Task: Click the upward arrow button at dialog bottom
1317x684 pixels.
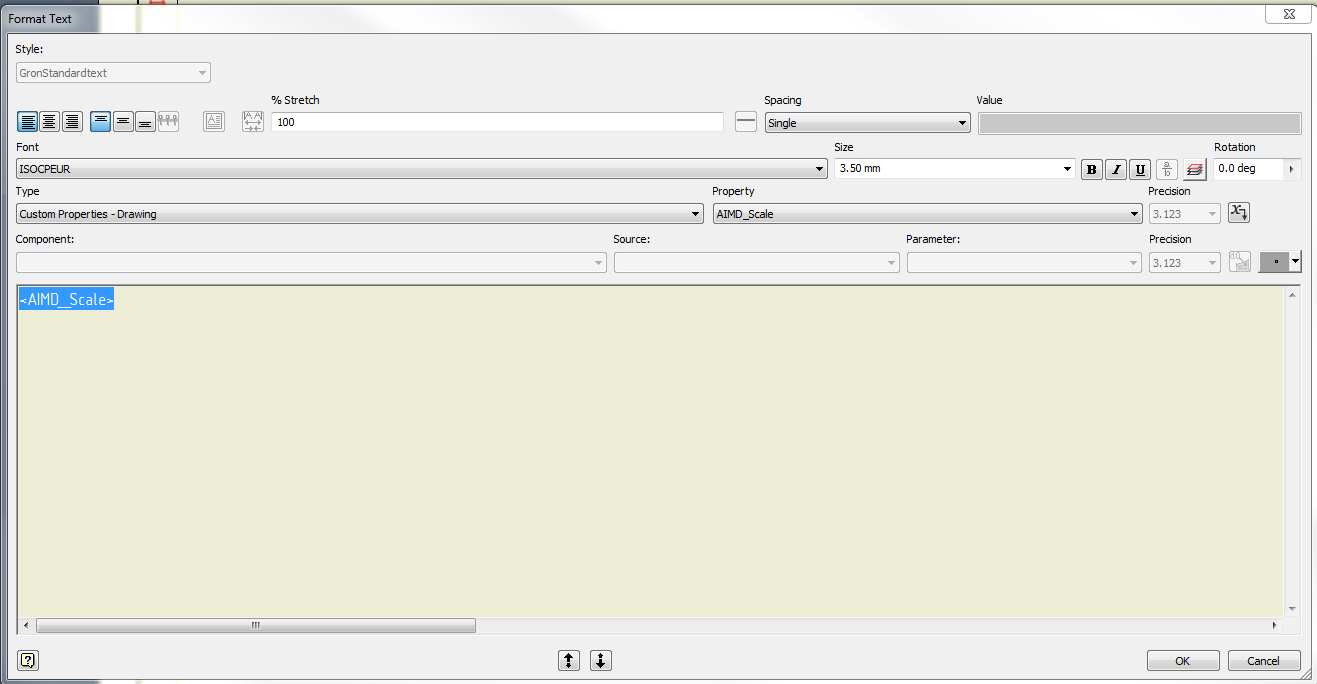Action: pos(569,660)
